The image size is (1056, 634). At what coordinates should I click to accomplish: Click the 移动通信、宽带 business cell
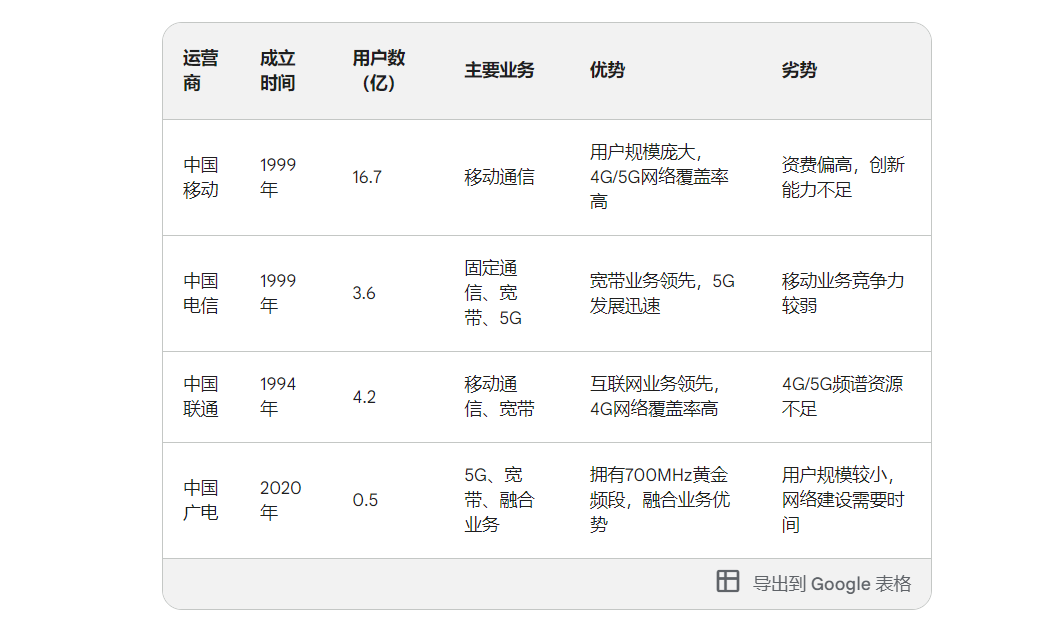coord(499,396)
